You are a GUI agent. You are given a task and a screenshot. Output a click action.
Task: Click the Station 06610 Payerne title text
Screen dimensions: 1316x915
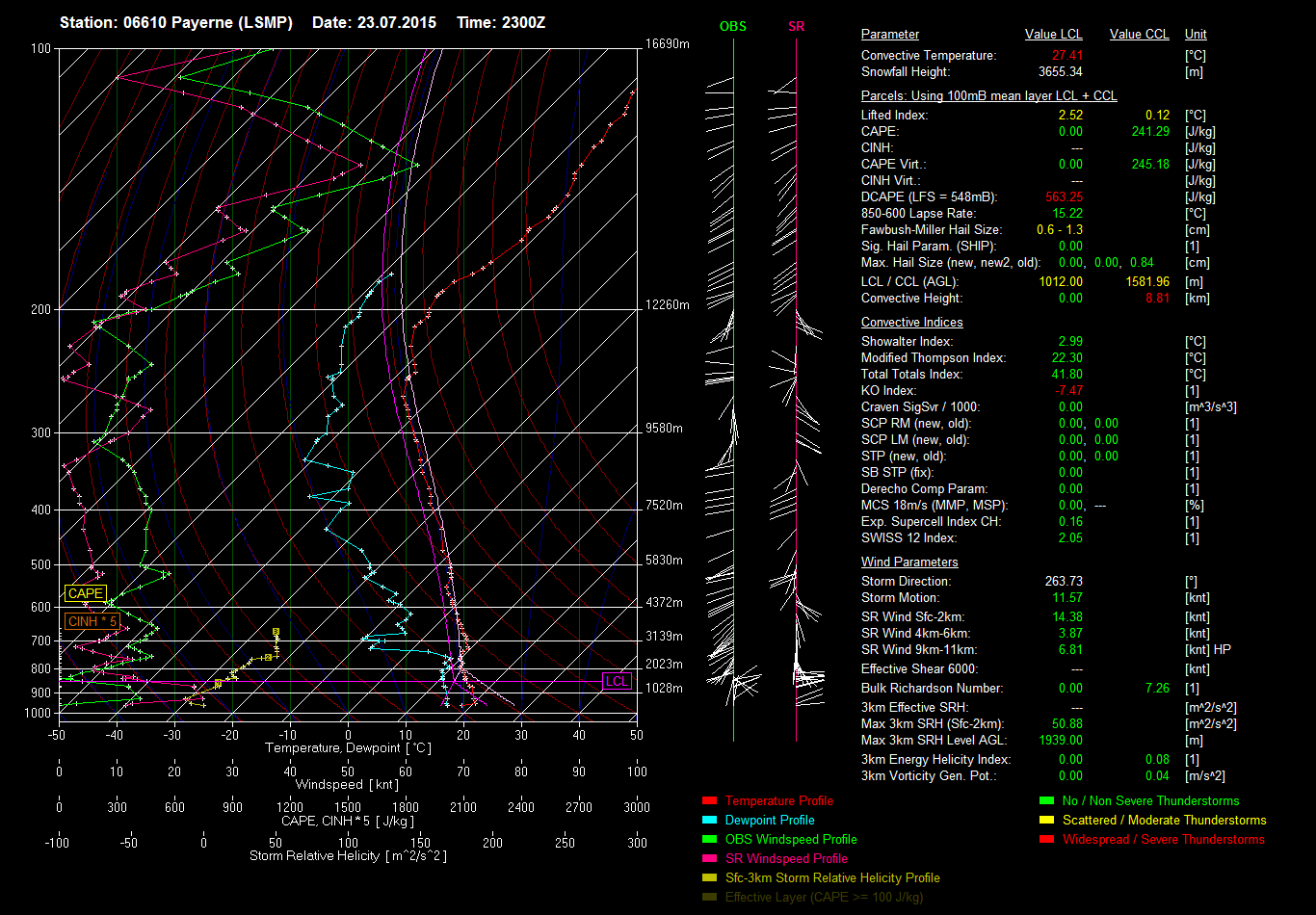pyautogui.click(x=176, y=22)
